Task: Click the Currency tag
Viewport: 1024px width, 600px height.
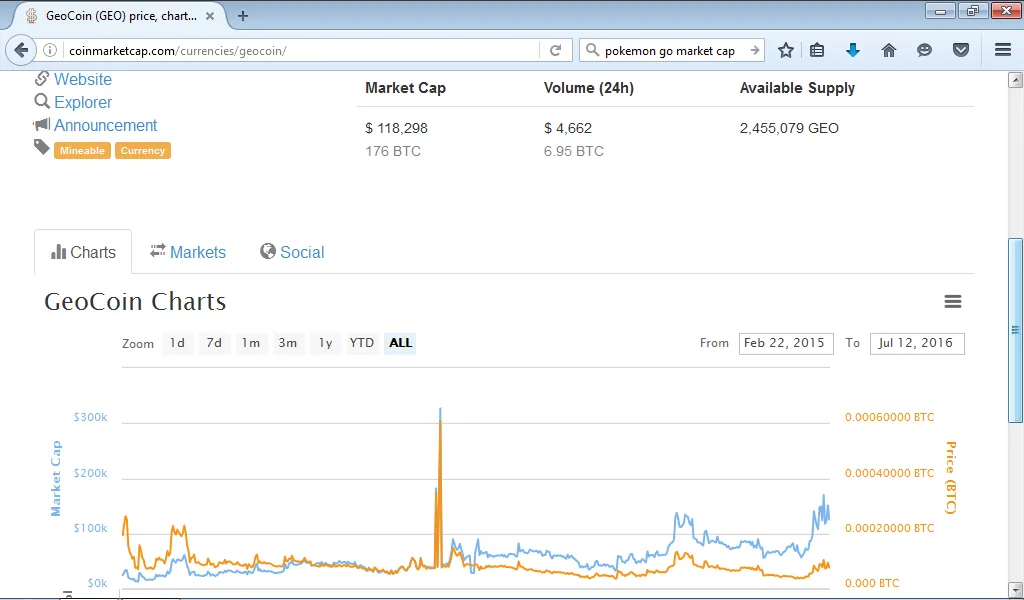Action: [x=142, y=151]
